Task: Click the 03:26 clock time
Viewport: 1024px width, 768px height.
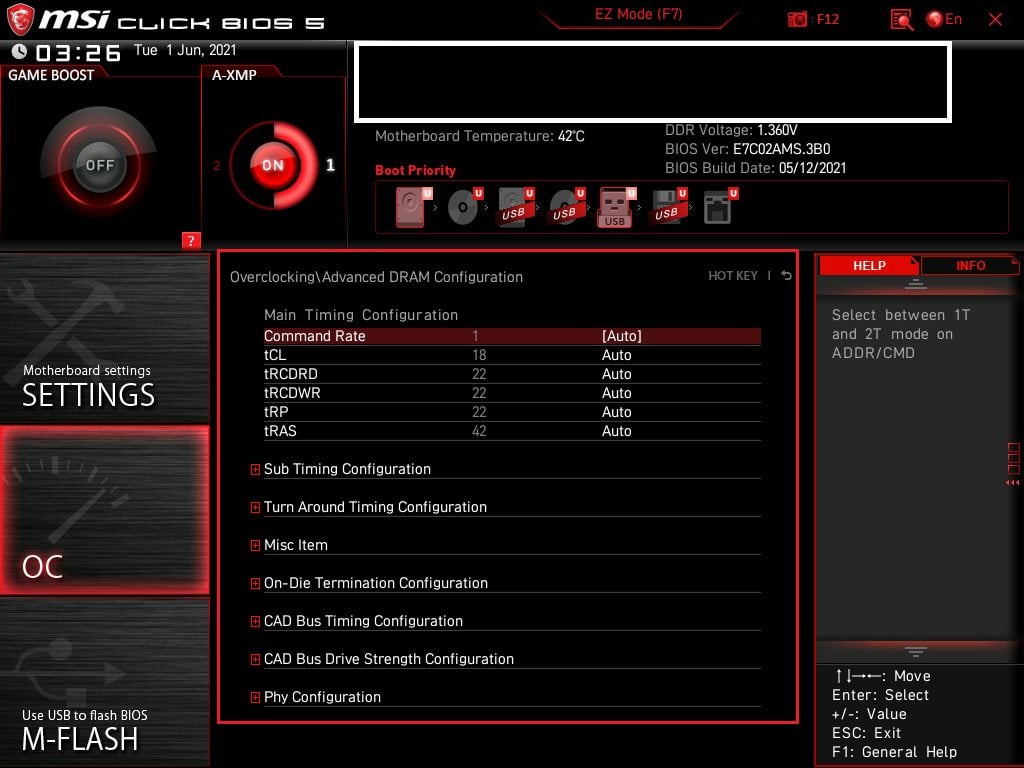Action: tap(78, 52)
